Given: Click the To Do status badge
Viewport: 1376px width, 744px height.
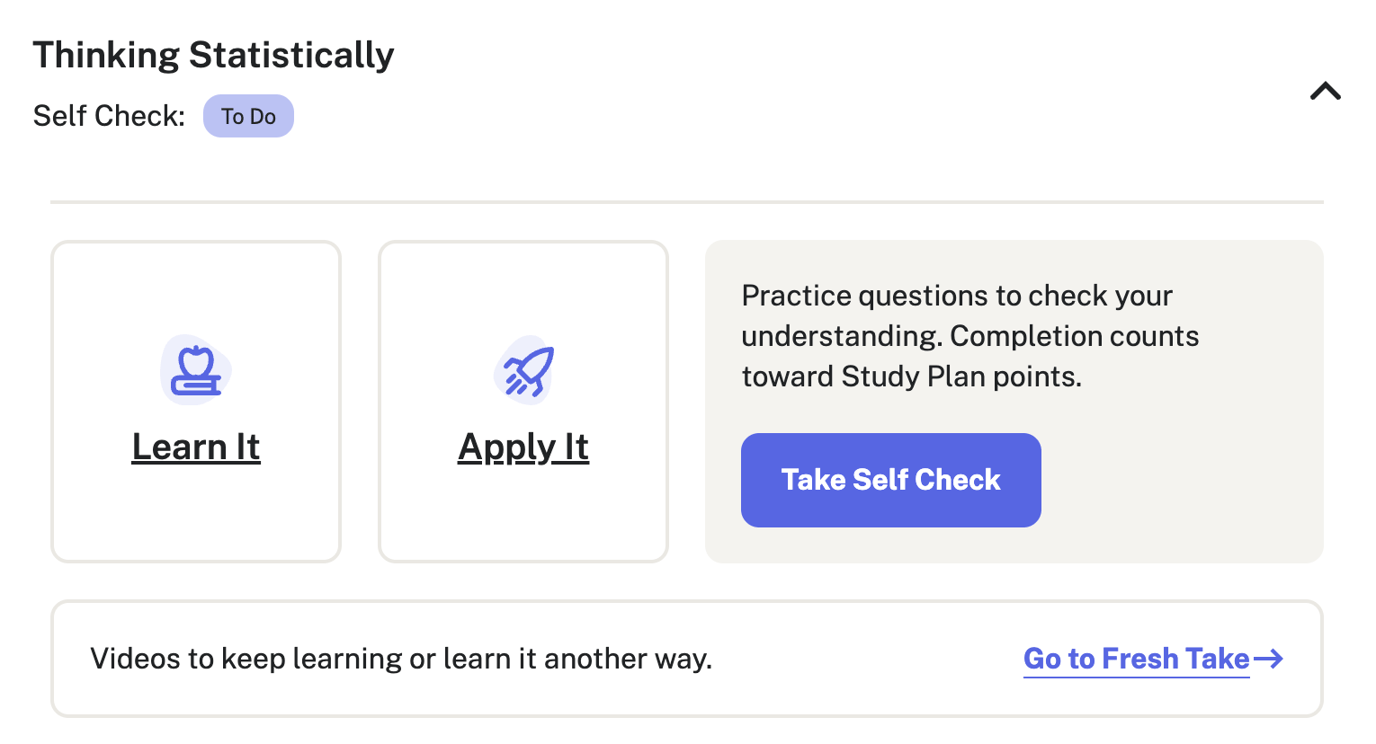Looking at the screenshot, I should [248, 116].
